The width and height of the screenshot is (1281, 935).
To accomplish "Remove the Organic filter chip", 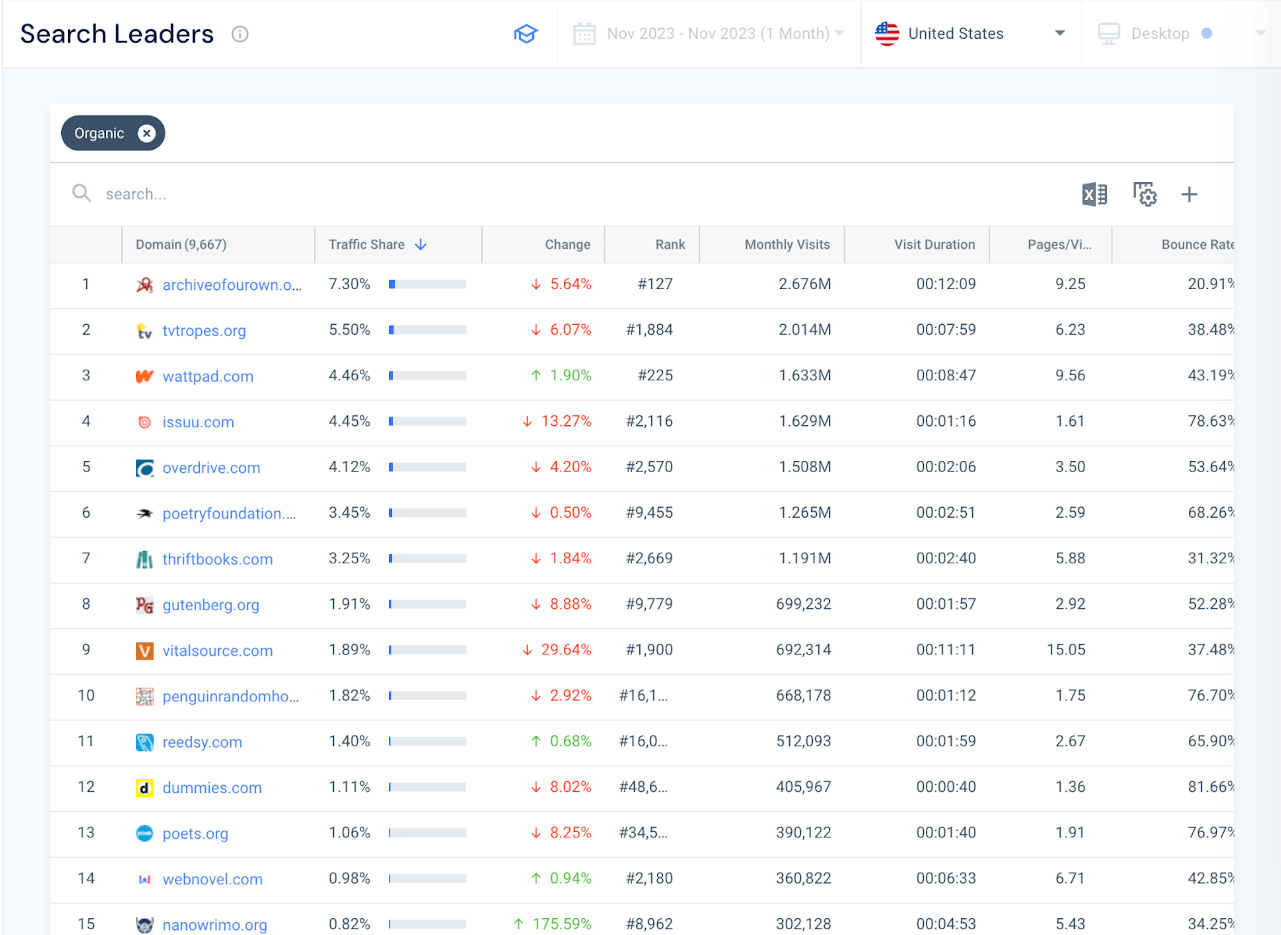I will point(147,133).
